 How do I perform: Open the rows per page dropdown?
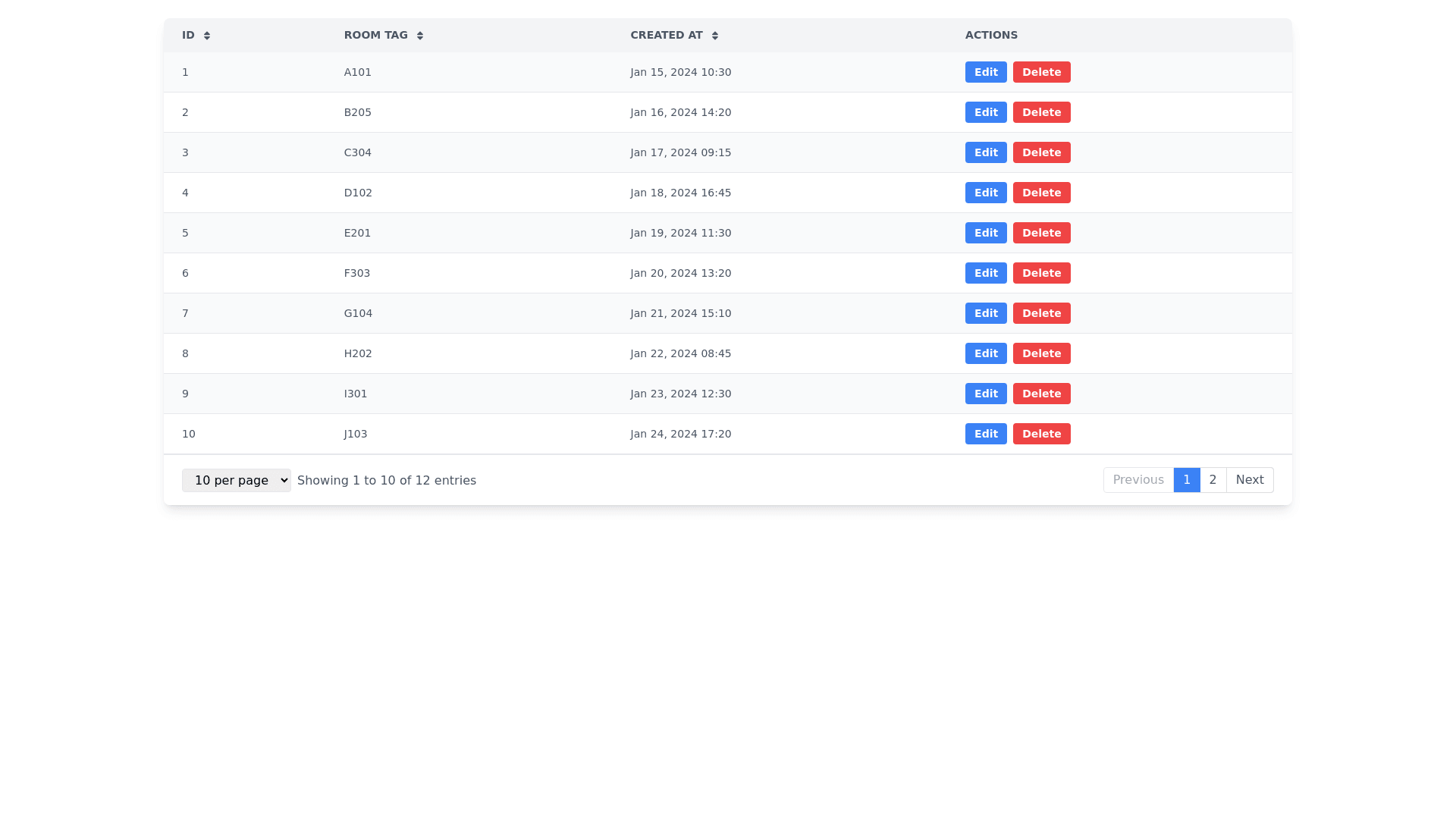(x=236, y=480)
